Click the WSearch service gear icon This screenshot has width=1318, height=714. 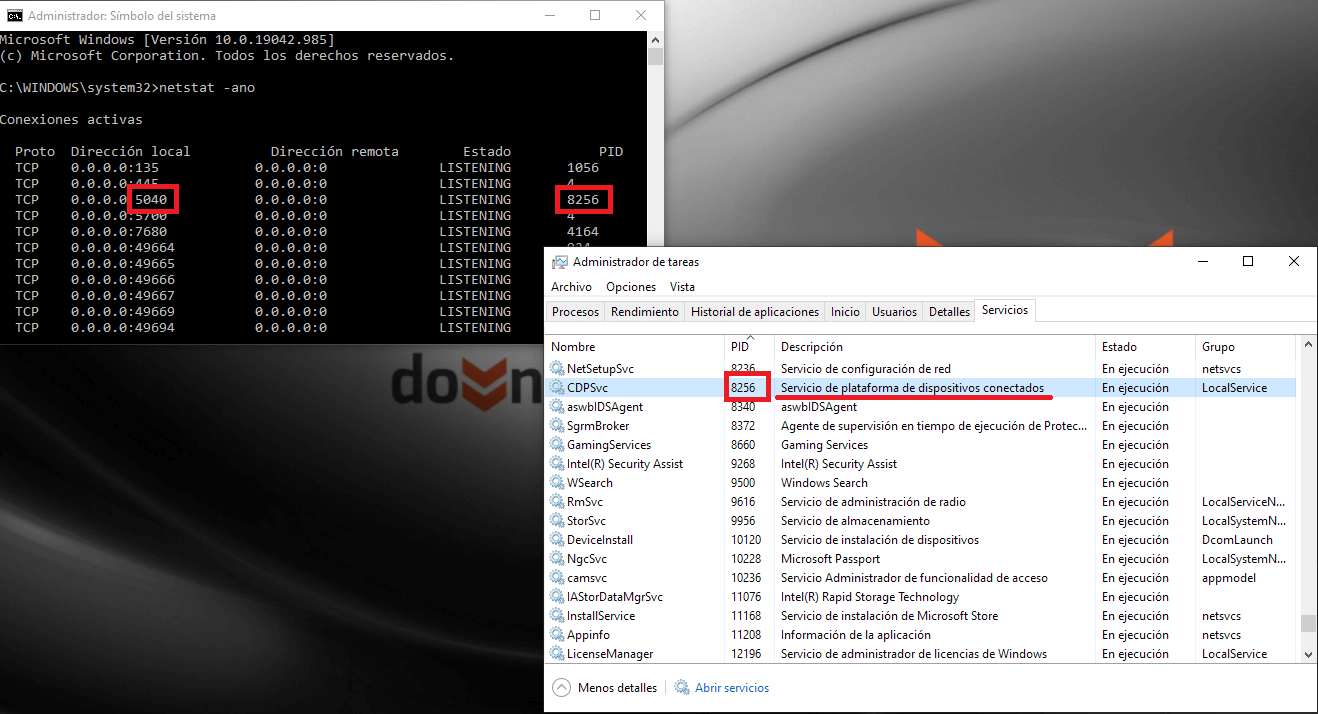pos(558,483)
